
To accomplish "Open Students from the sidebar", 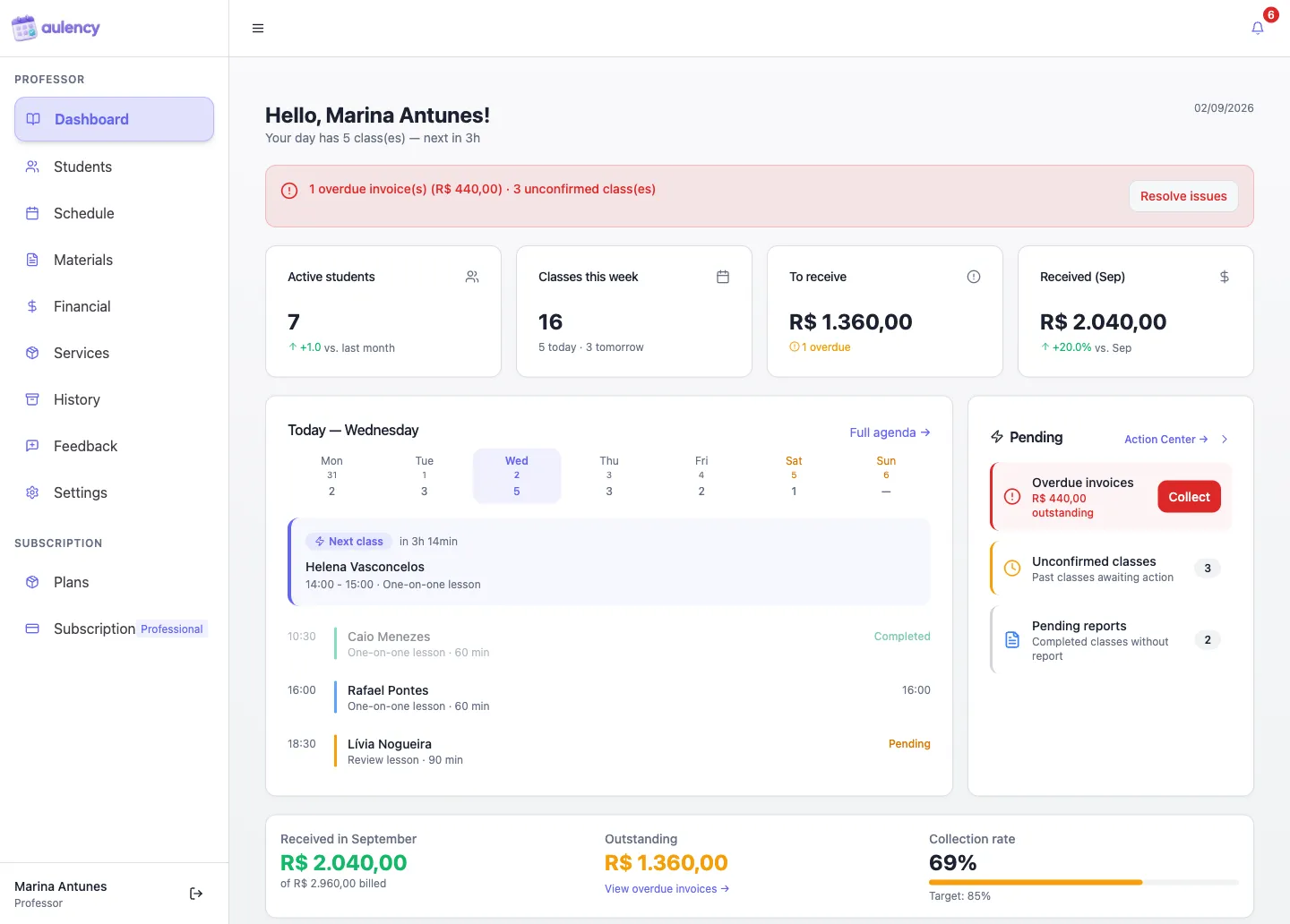I will click(114, 167).
